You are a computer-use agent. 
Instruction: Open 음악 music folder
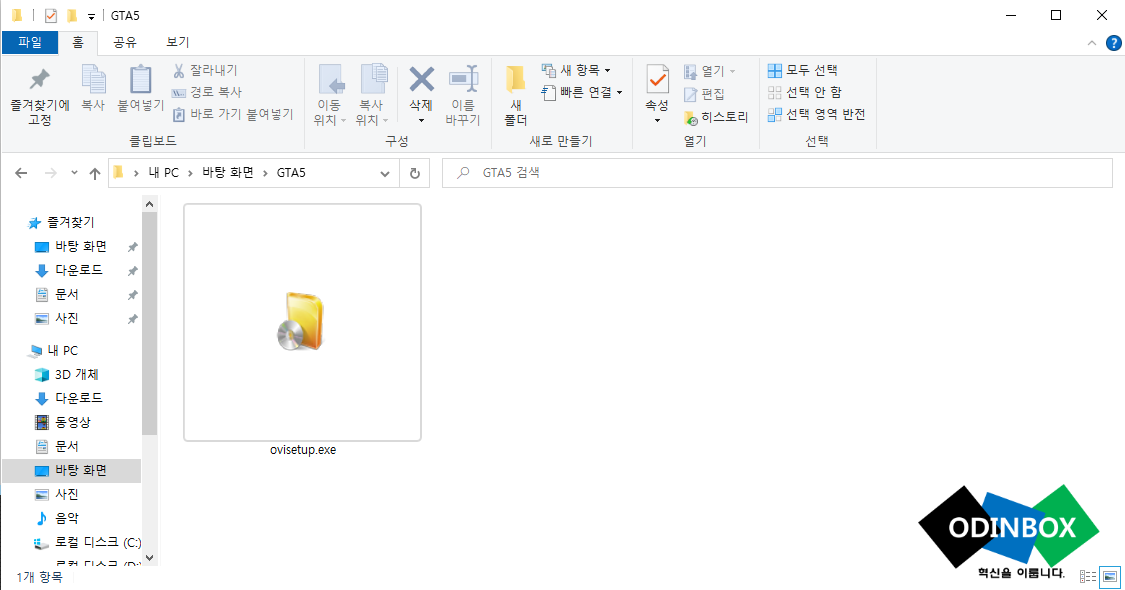pyautogui.click(x=67, y=518)
